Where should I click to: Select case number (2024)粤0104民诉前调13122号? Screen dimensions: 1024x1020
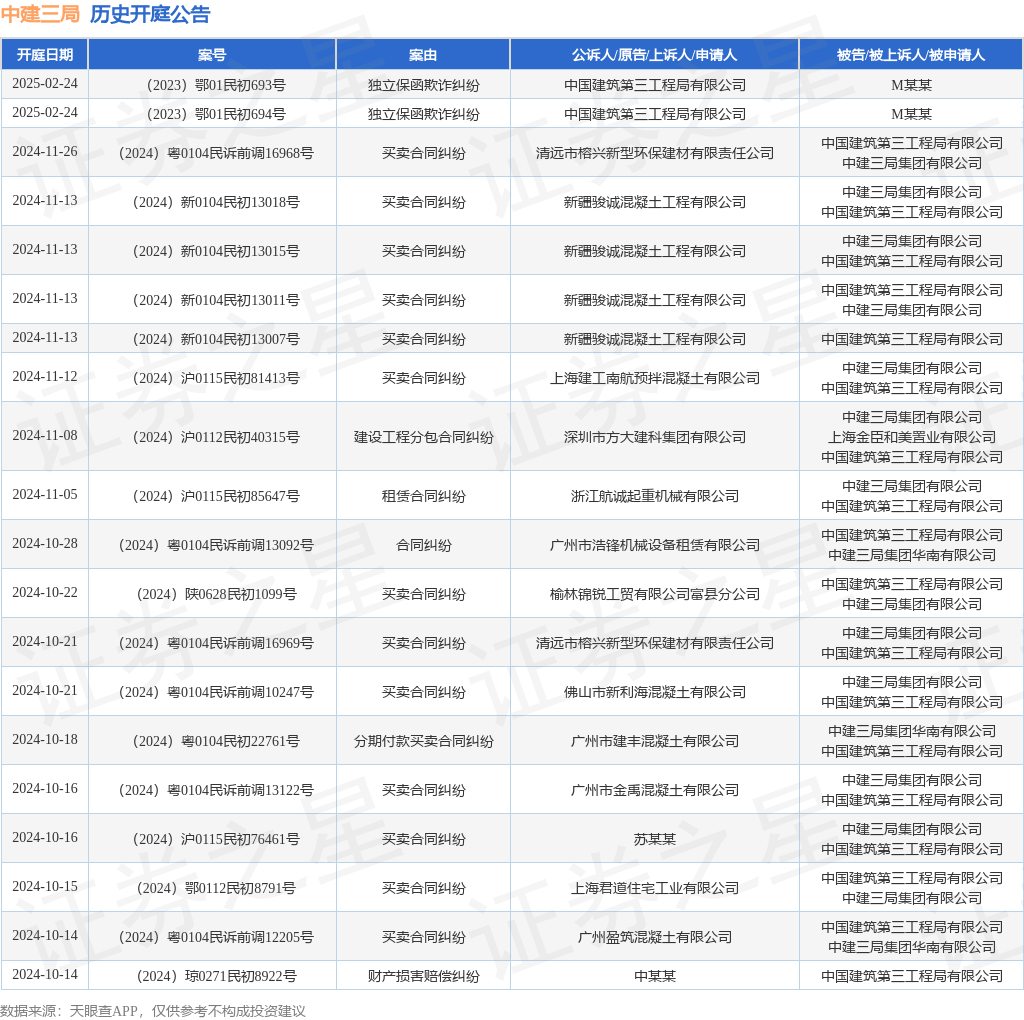[x=216, y=789]
